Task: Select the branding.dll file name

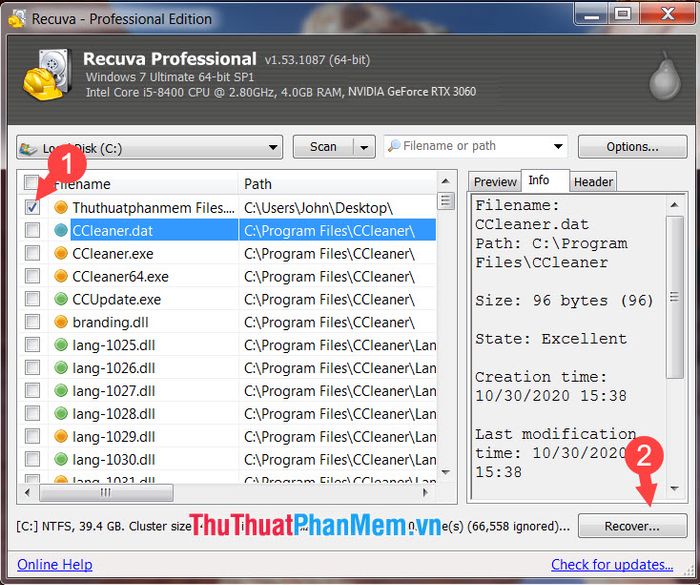Action: [110, 322]
